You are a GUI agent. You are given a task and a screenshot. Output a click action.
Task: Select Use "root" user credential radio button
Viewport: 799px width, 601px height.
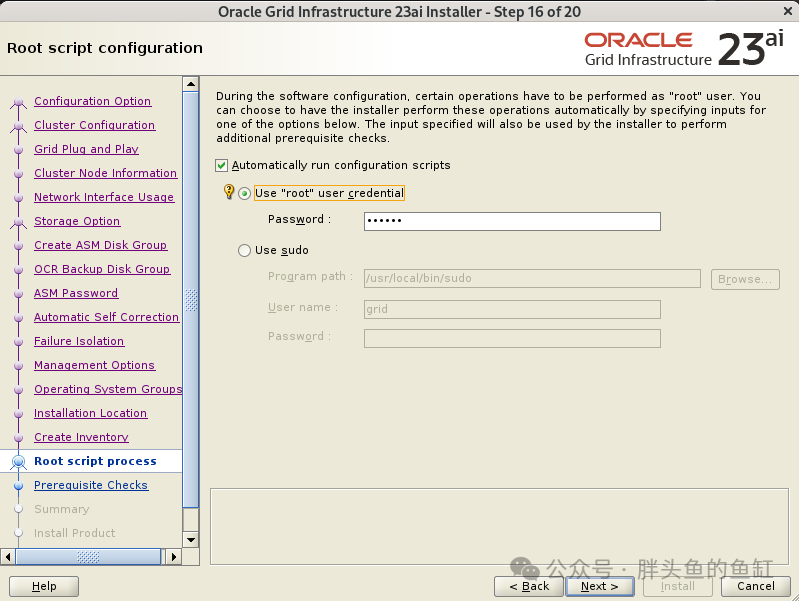pyautogui.click(x=245, y=194)
